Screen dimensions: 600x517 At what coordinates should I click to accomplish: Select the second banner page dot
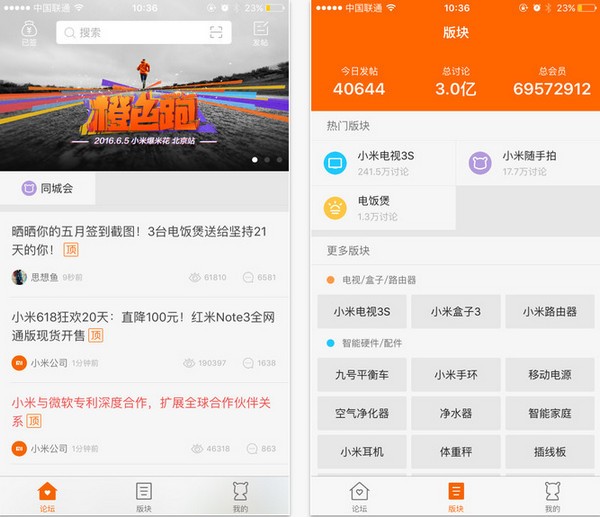tap(267, 160)
